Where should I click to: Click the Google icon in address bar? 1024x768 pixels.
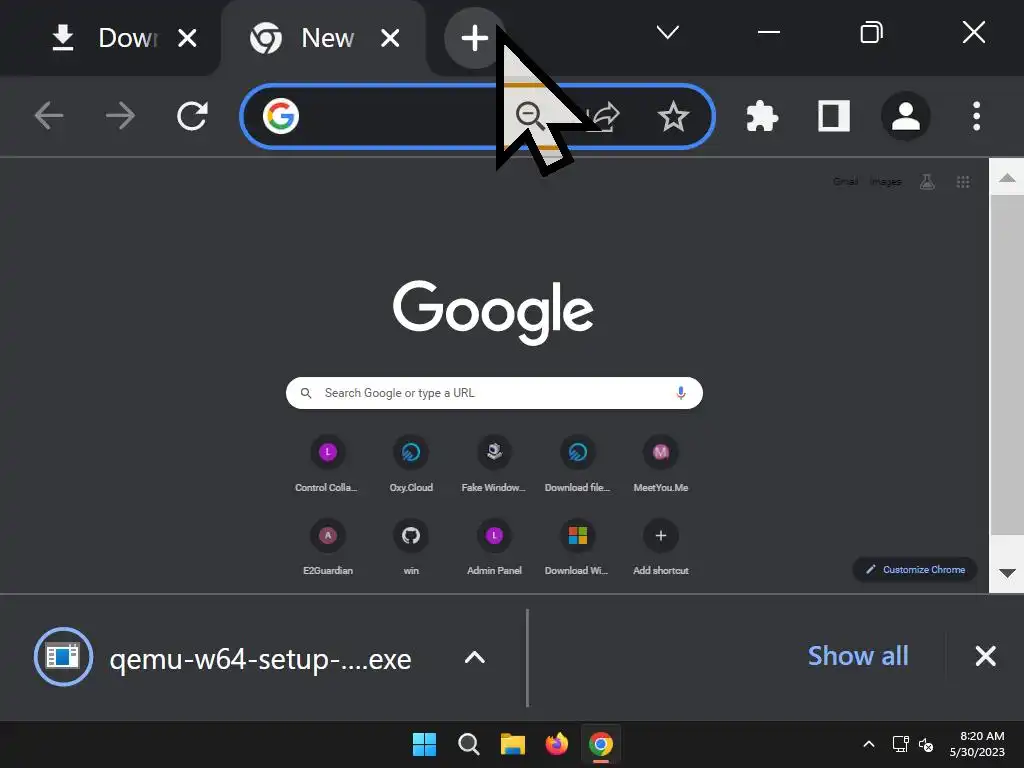click(281, 116)
